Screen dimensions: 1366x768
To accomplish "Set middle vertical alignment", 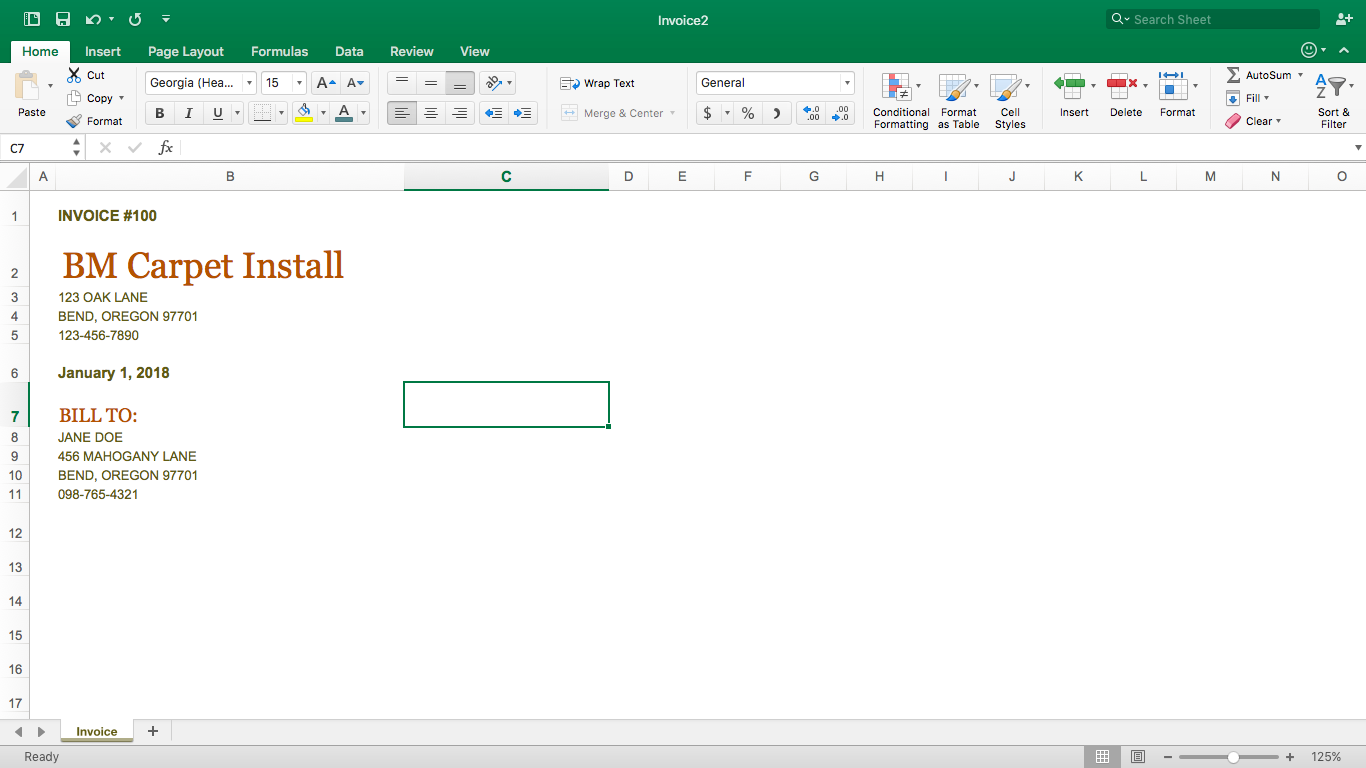I will (x=431, y=83).
